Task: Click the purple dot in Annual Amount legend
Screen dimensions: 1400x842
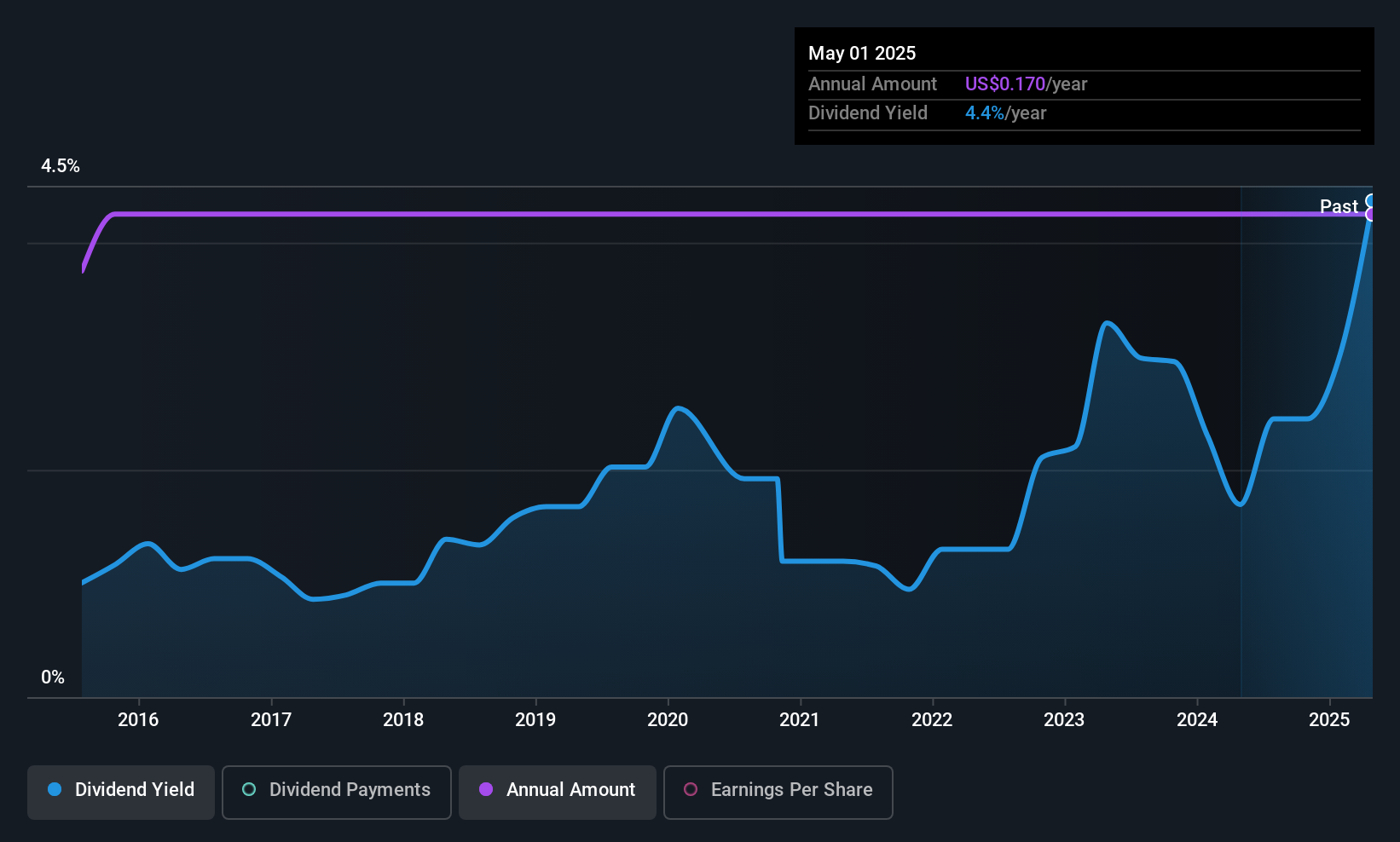Action: click(486, 789)
